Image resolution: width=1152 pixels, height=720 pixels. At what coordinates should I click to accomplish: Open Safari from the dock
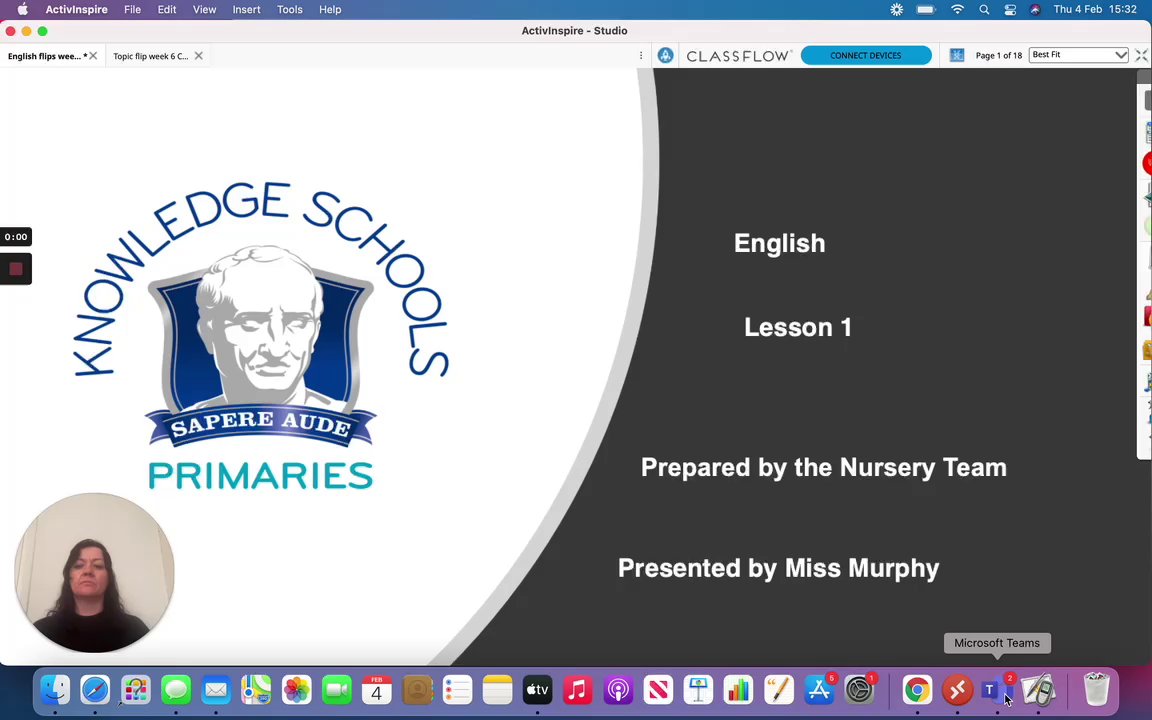point(96,690)
